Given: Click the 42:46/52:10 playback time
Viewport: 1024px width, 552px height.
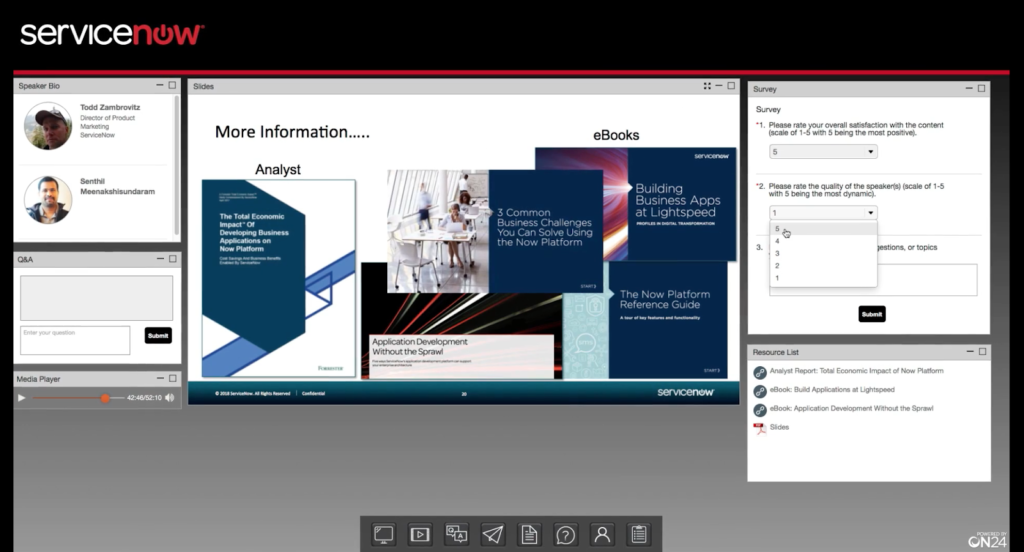Looking at the screenshot, I should 144,397.
